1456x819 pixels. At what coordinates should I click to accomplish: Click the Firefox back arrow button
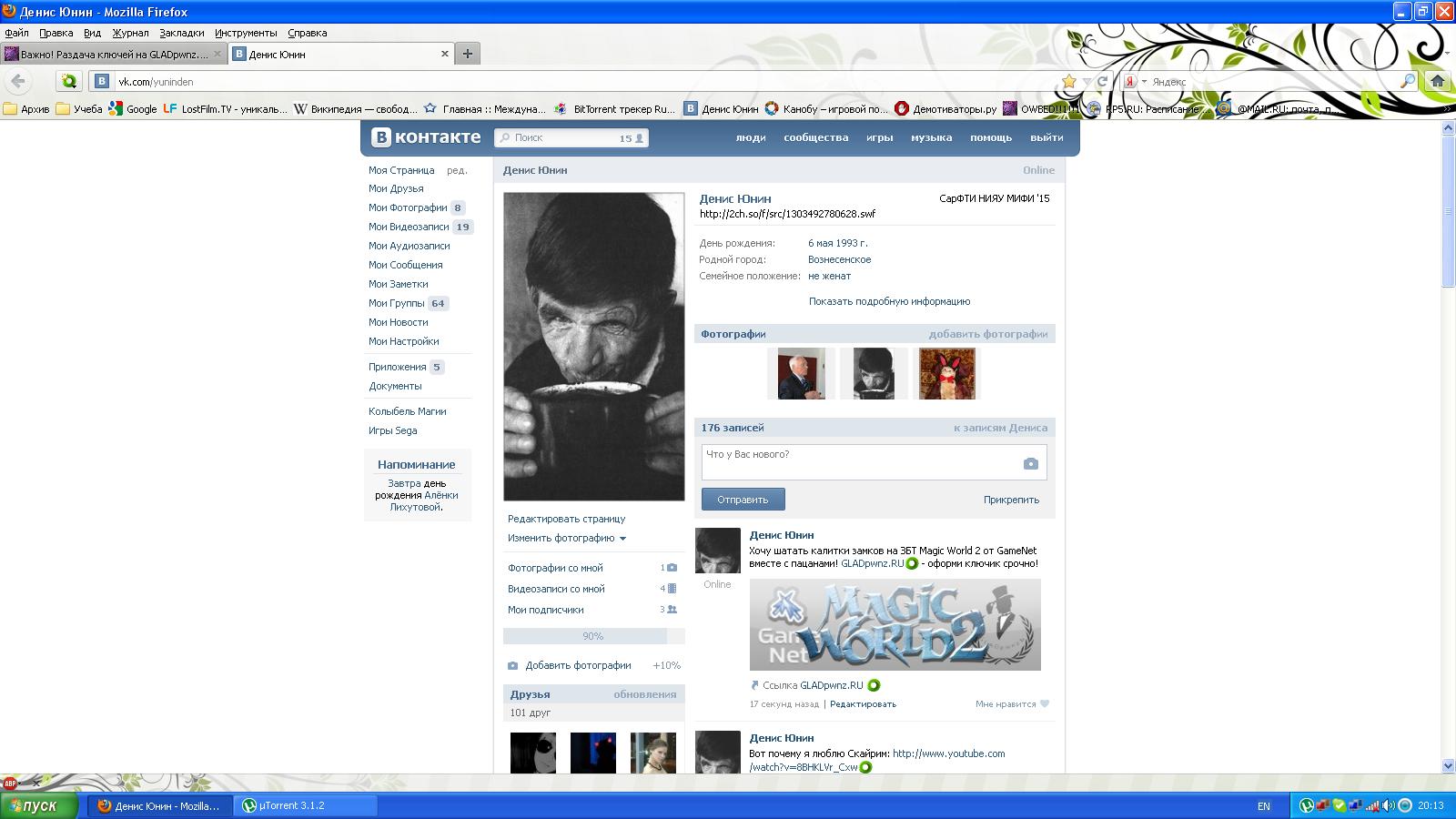tap(18, 81)
